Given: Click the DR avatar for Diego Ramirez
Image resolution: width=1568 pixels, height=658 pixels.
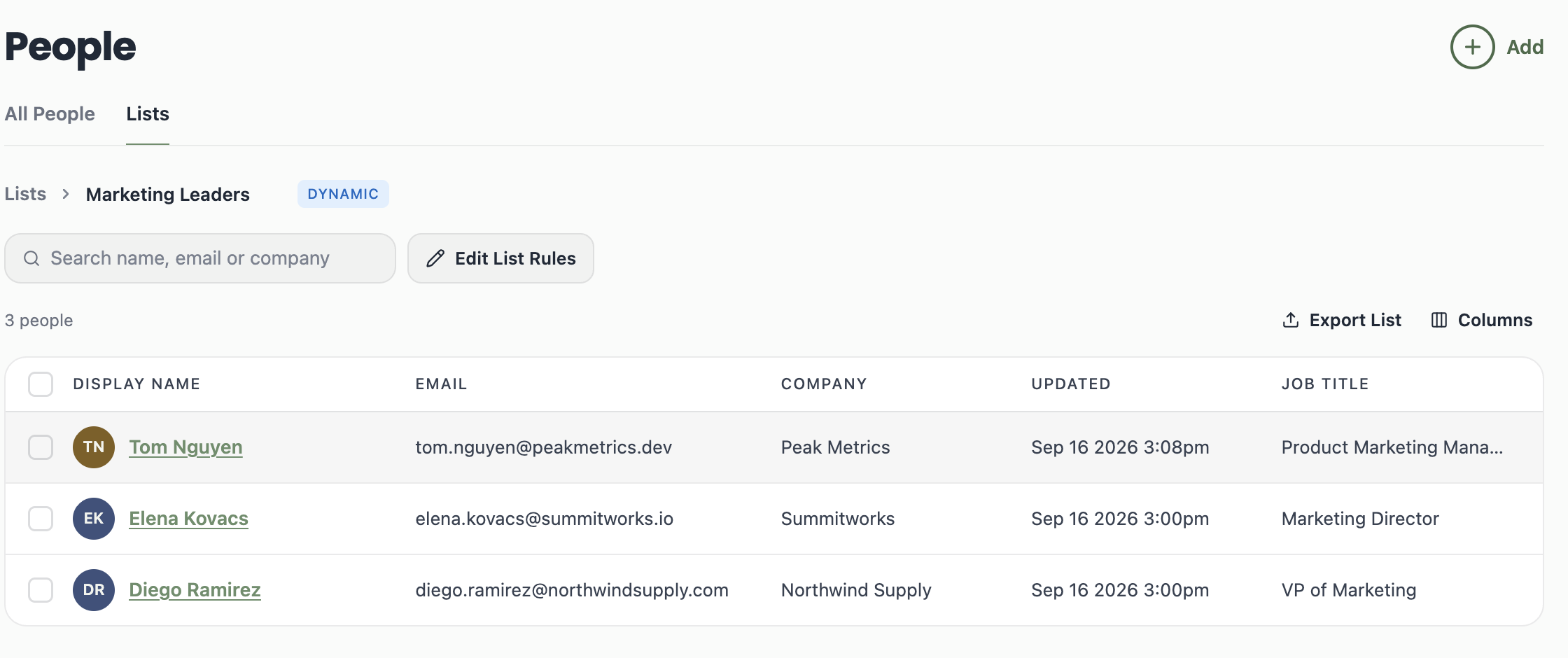Looking at the screenshot, I should coord(94,590).
